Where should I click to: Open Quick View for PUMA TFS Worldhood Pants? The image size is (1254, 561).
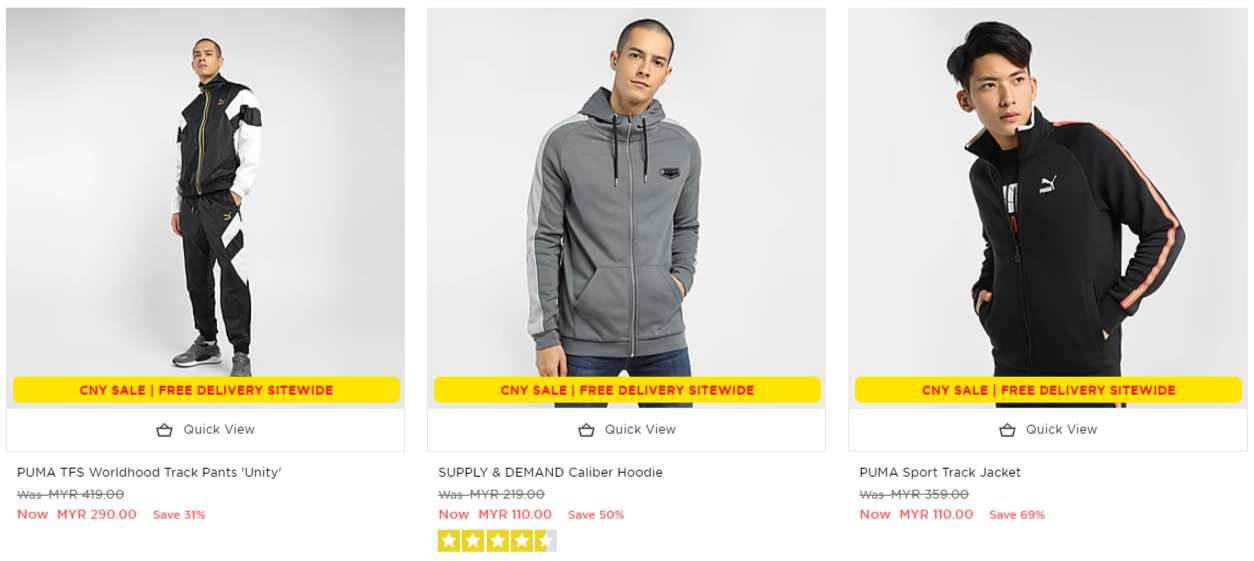(x=218, y=430)
